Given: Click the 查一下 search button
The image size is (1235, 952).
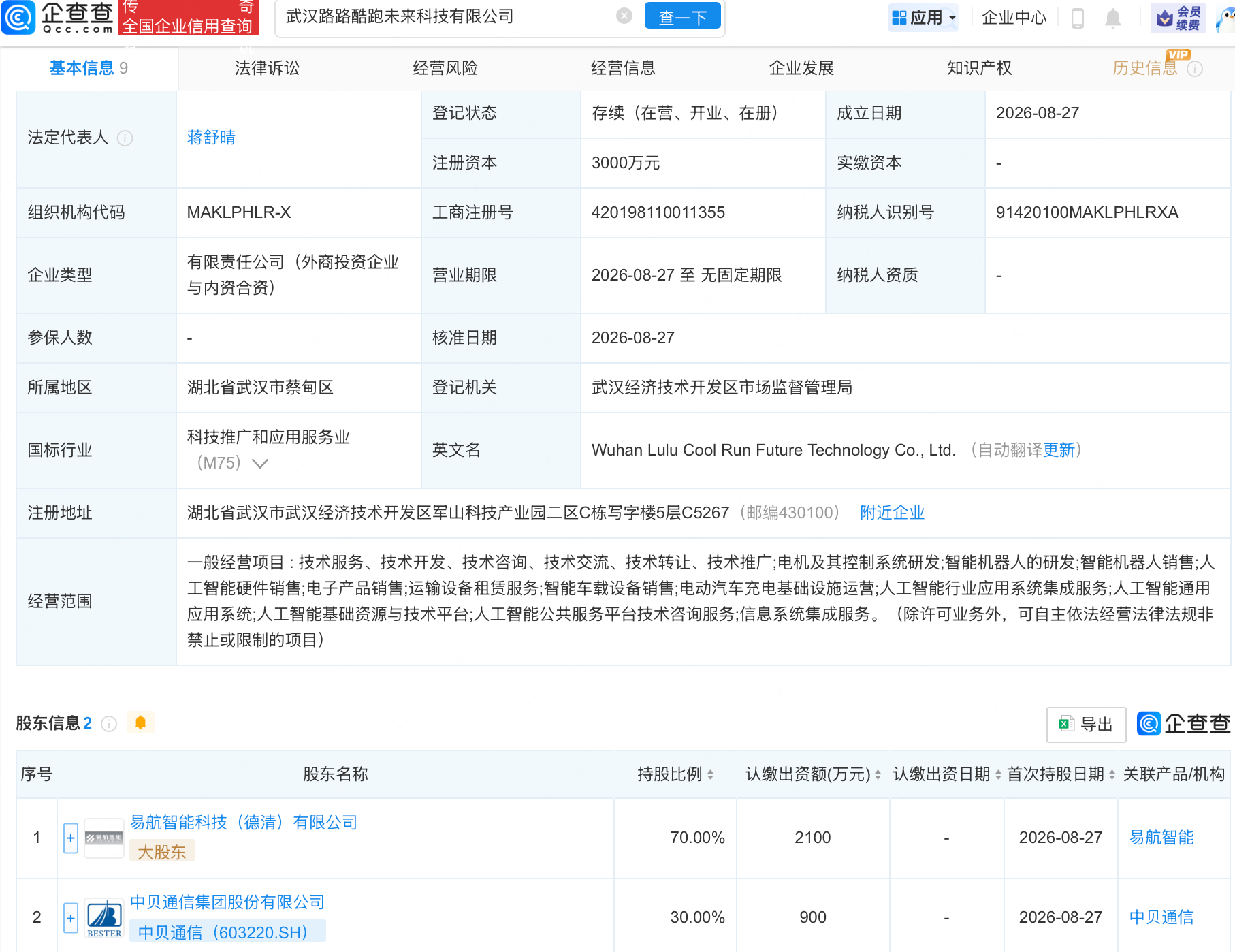Looking at the screenshot, I should pyautogui.click(x=683, y=16).
